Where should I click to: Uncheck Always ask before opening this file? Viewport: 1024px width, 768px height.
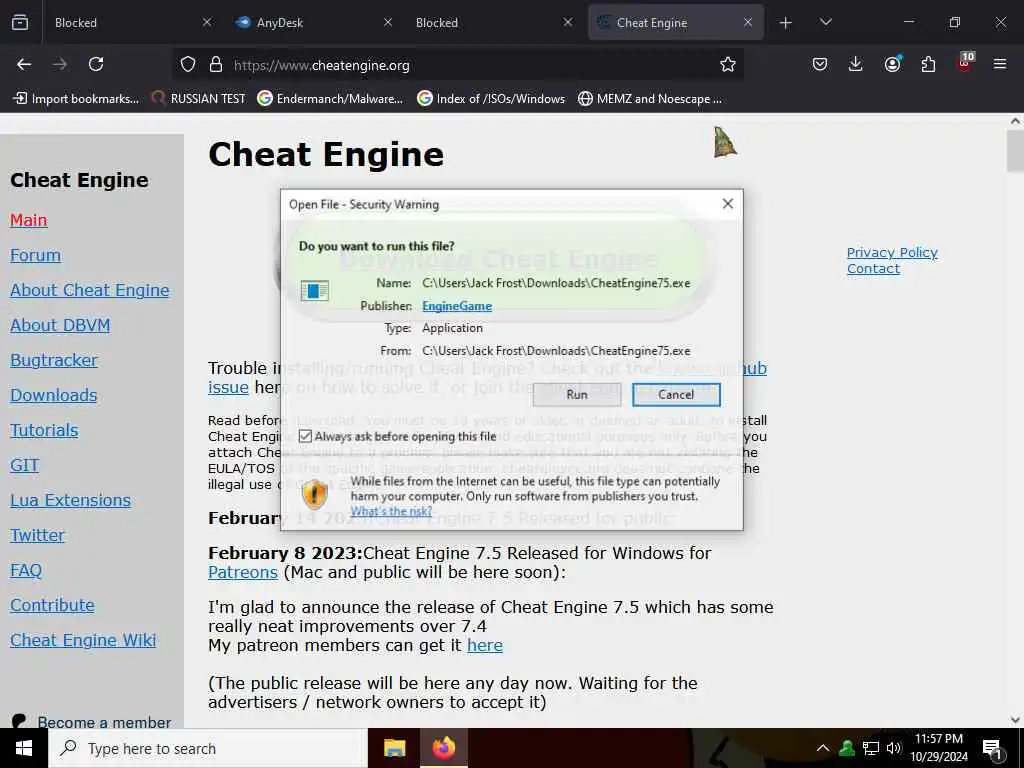tap(305, 436)
